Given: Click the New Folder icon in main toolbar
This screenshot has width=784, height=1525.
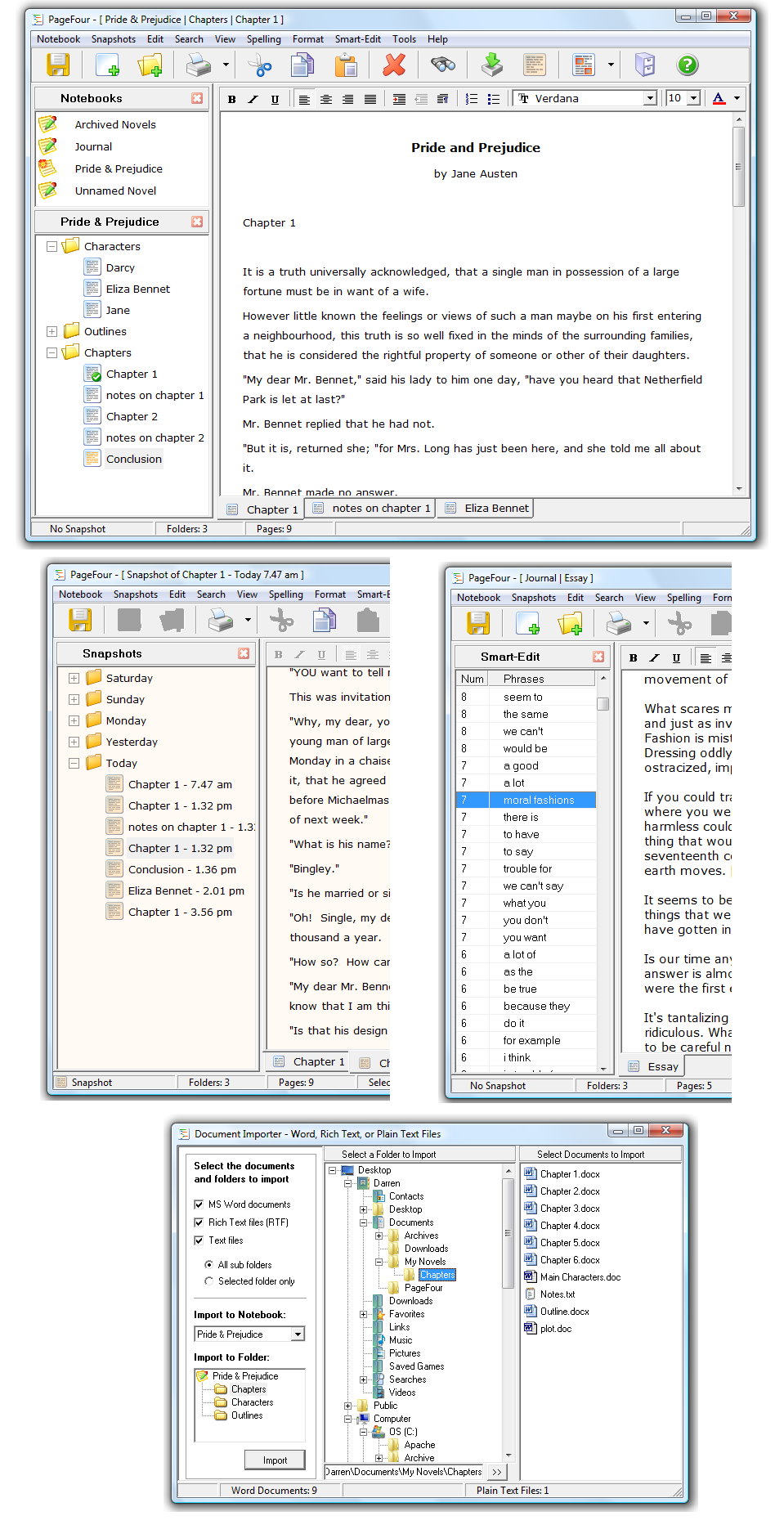Looking at the screenshot, I should [150, 65].
